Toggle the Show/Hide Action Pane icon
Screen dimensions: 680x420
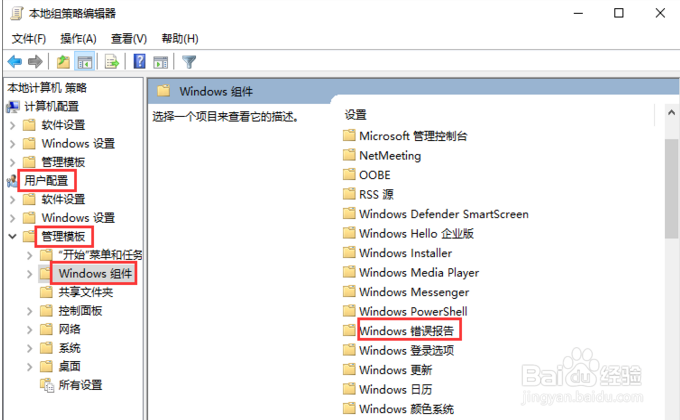(161, 62)
